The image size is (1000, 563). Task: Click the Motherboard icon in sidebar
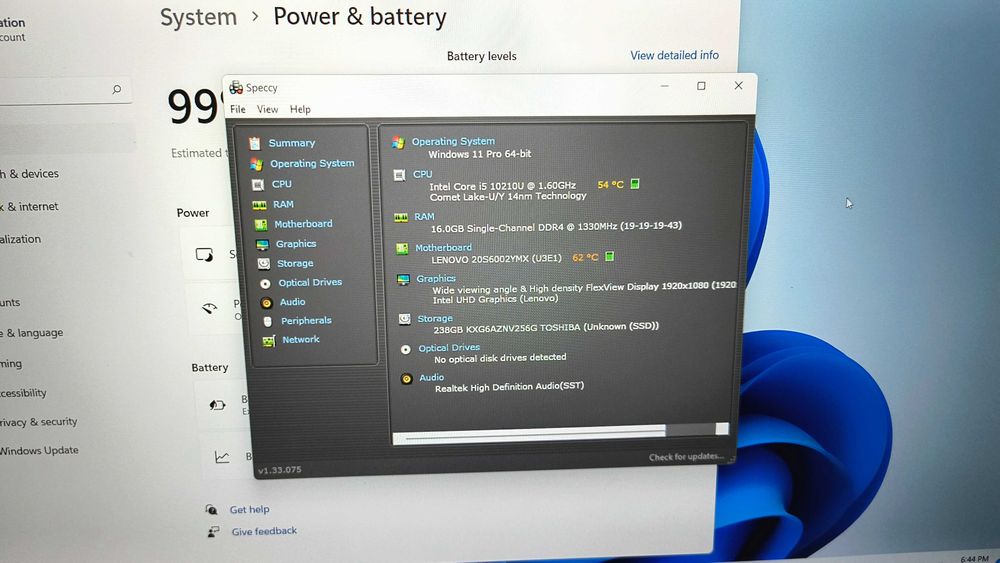261,225
